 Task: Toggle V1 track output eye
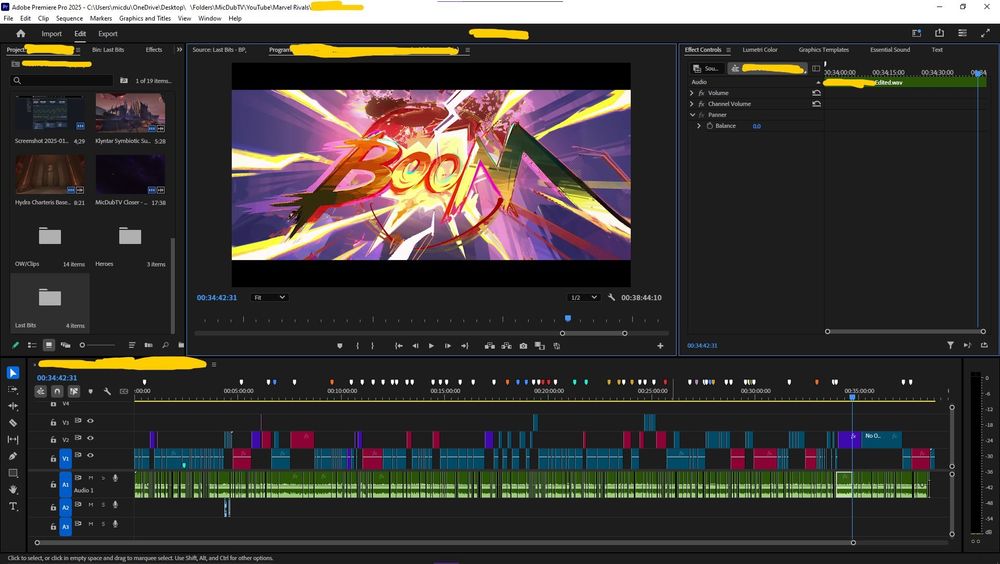point(91,456)
